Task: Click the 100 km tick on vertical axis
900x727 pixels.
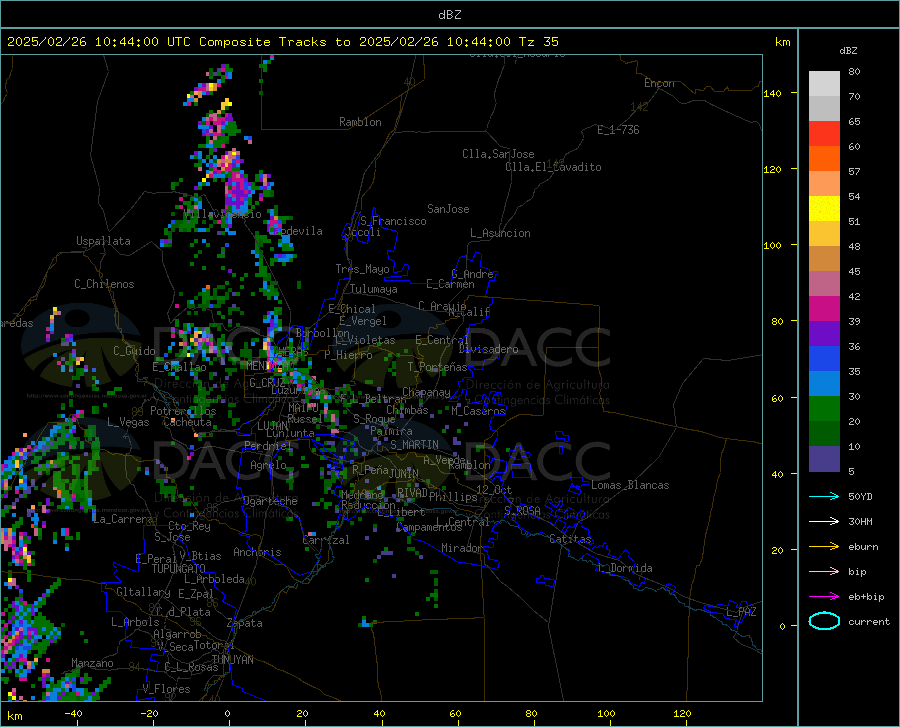Action: 773,245
